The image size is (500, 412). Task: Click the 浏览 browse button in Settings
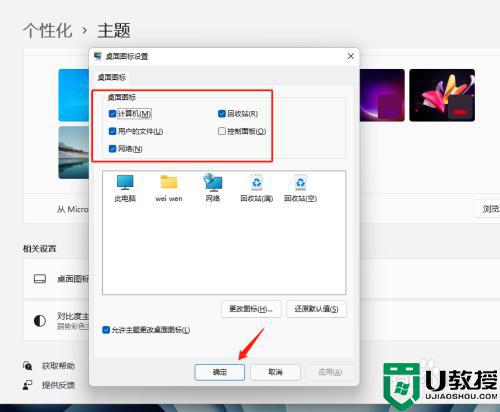tap(488, 209)
